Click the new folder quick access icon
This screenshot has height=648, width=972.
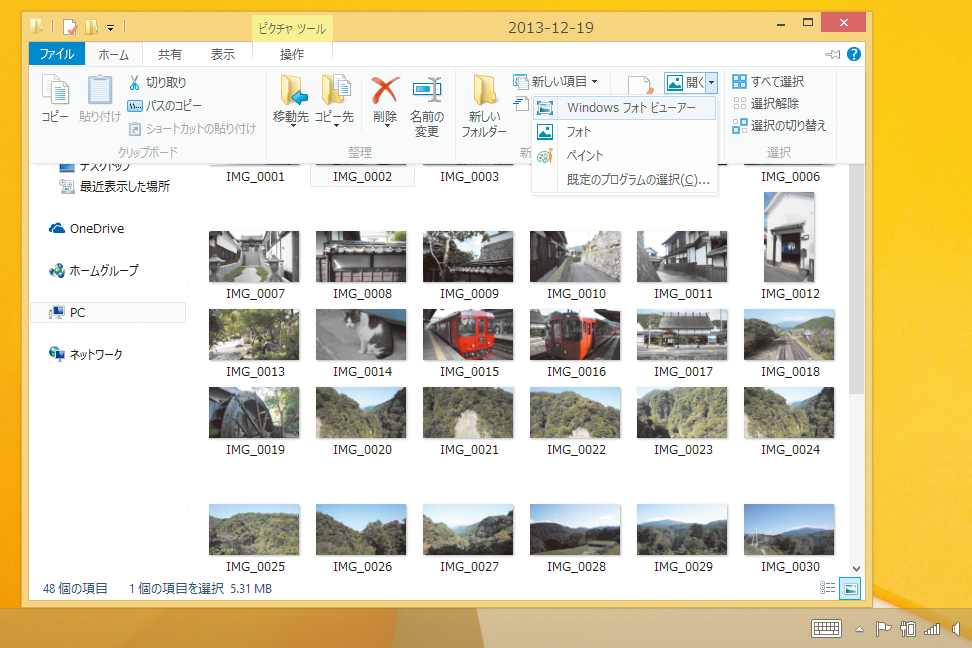(92, 27)
